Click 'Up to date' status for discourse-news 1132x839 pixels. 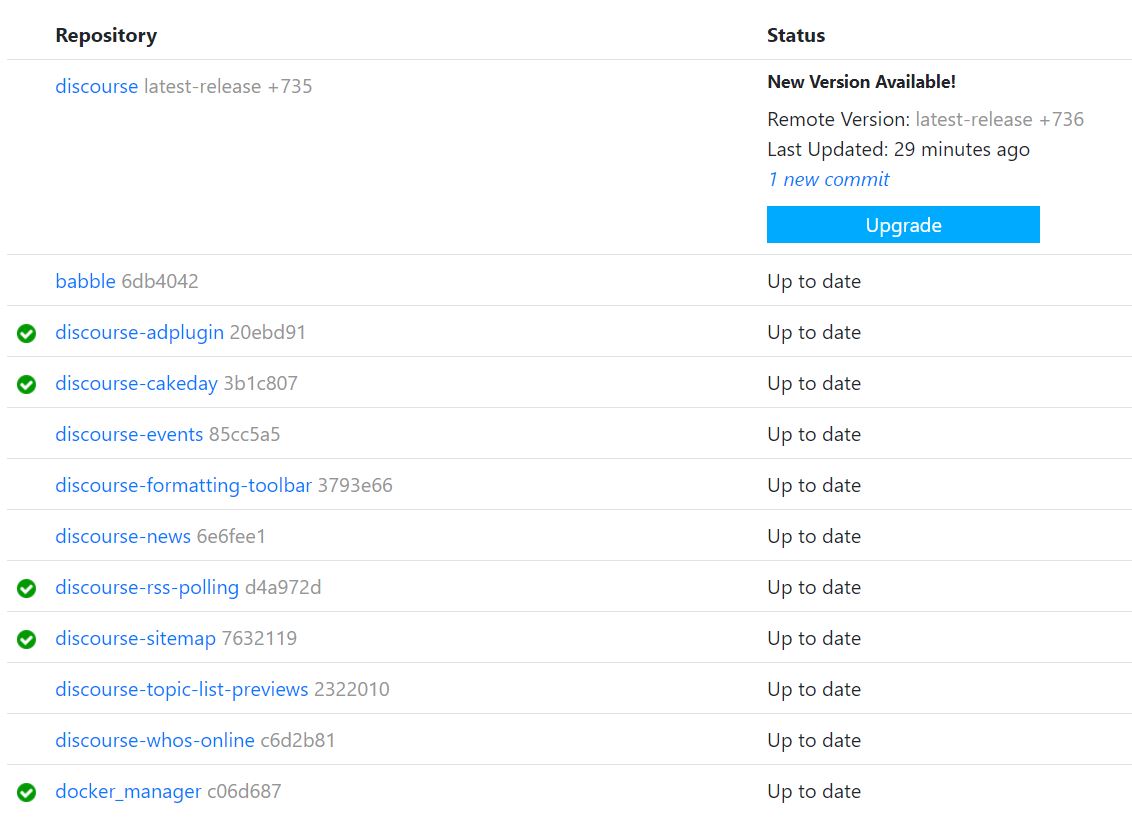(x=814, y=536)
